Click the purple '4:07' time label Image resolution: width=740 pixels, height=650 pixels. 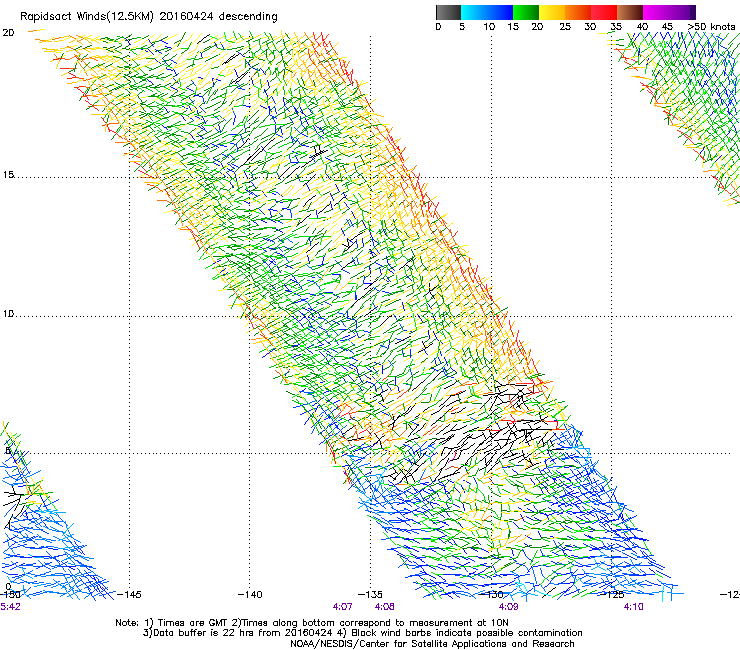[343, 607]
